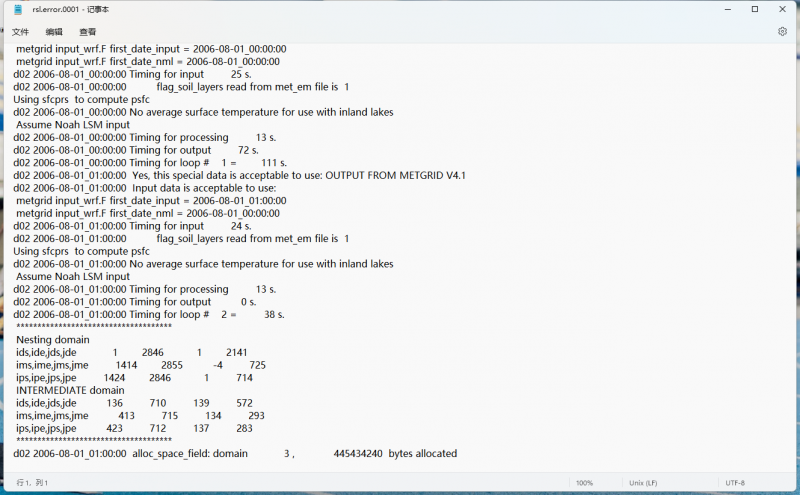The image size is (800, 495).
Task: Click the line and column position indicator
Action: [x=32, y=483]
